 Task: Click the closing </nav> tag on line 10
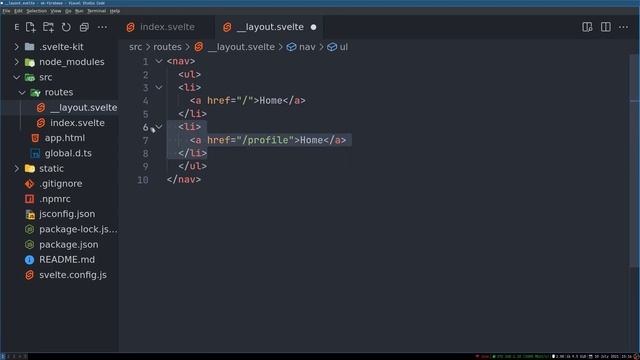[x=184, y=180]
